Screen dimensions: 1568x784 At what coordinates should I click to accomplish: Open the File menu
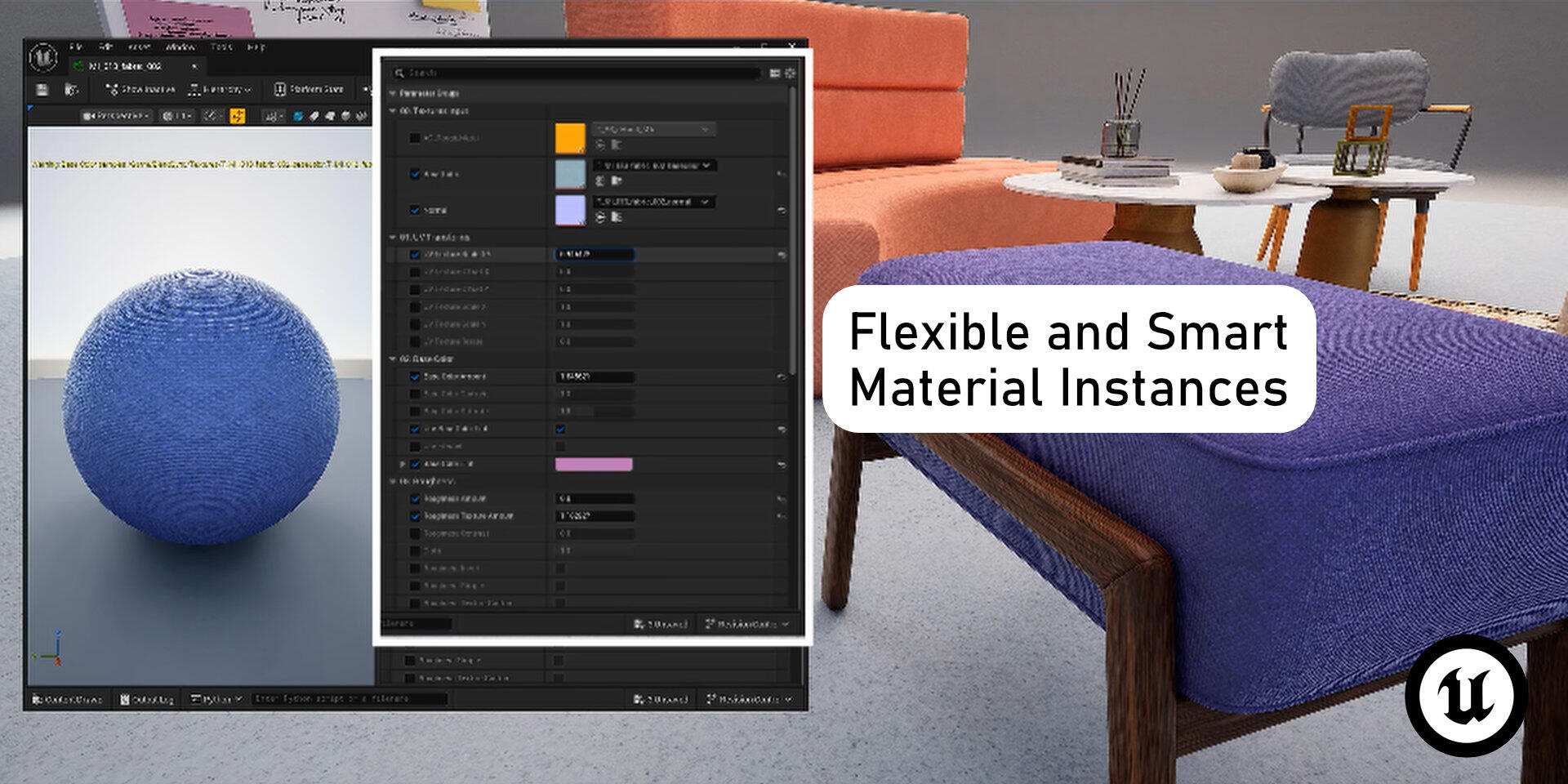[x=76, y=47]
